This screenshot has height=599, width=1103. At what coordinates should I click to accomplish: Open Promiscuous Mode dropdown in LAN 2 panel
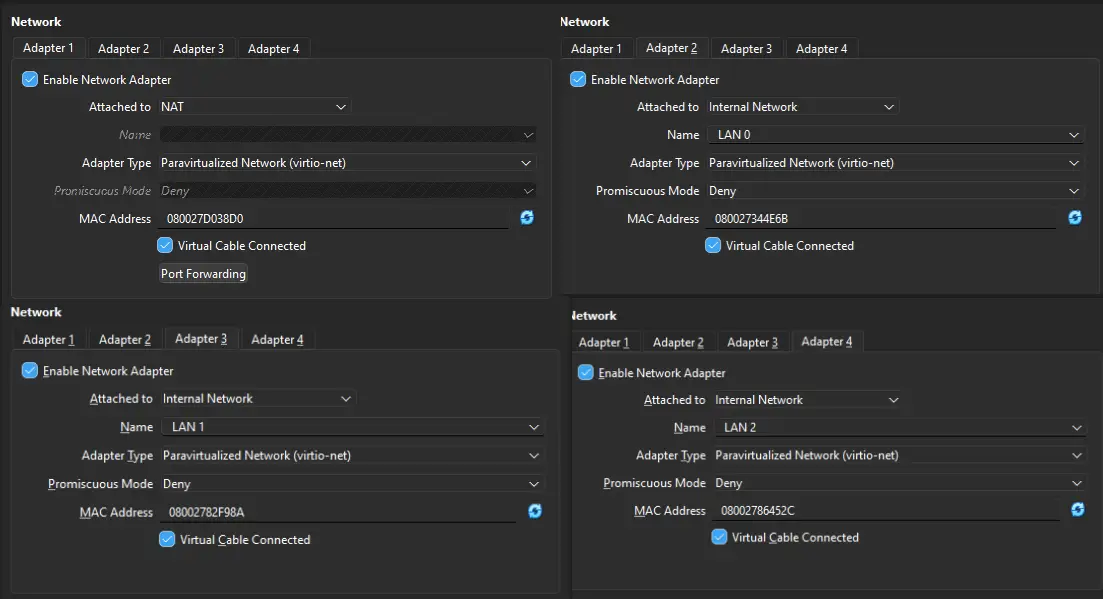click(898, 483)
